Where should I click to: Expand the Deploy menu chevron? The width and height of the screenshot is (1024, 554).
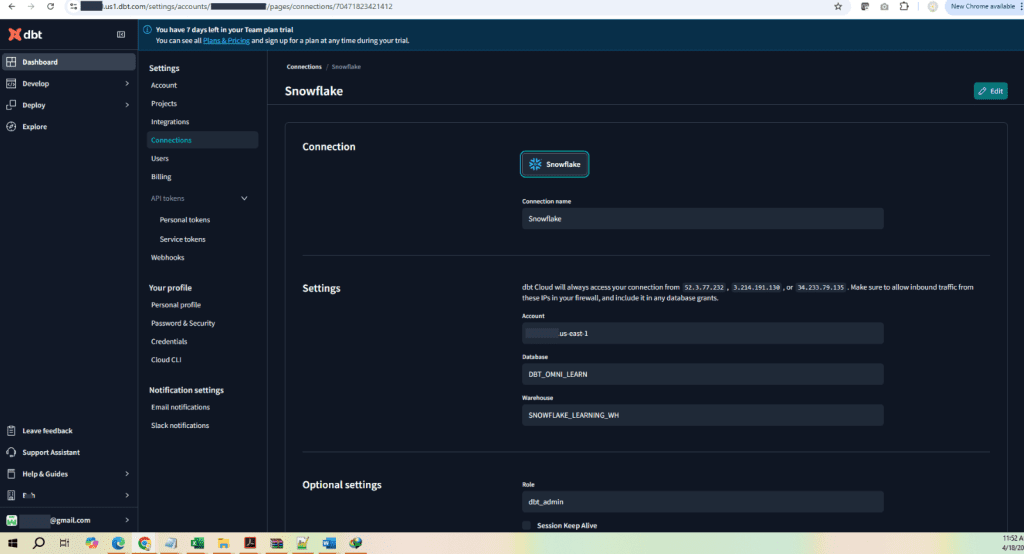[127, 105]
